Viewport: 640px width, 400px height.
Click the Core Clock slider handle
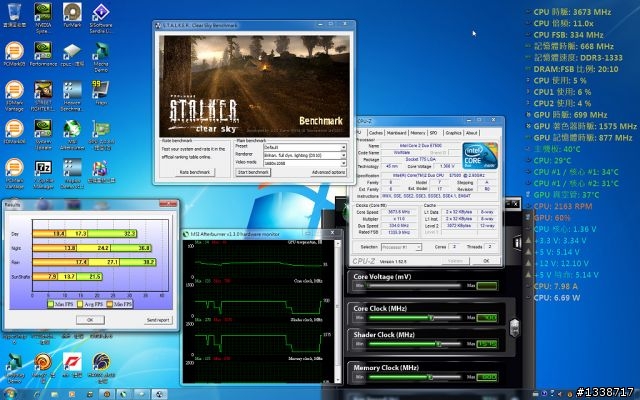[x=431, y=317]
